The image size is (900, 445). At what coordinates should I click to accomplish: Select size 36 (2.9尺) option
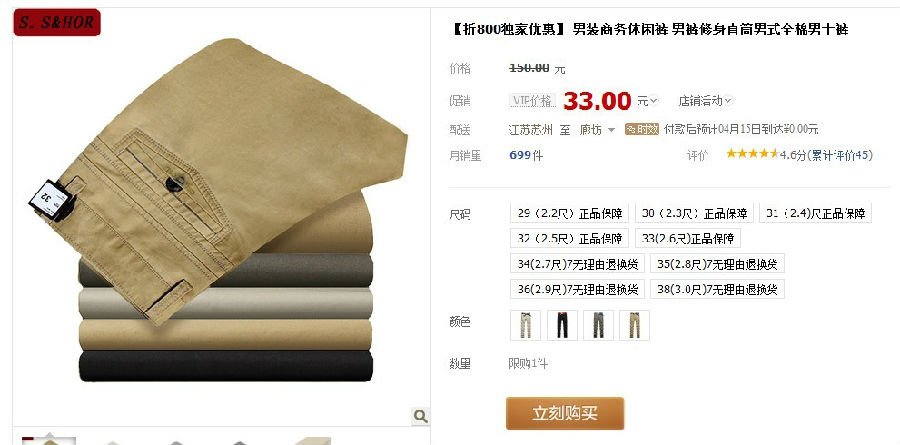tap(577, 289)
